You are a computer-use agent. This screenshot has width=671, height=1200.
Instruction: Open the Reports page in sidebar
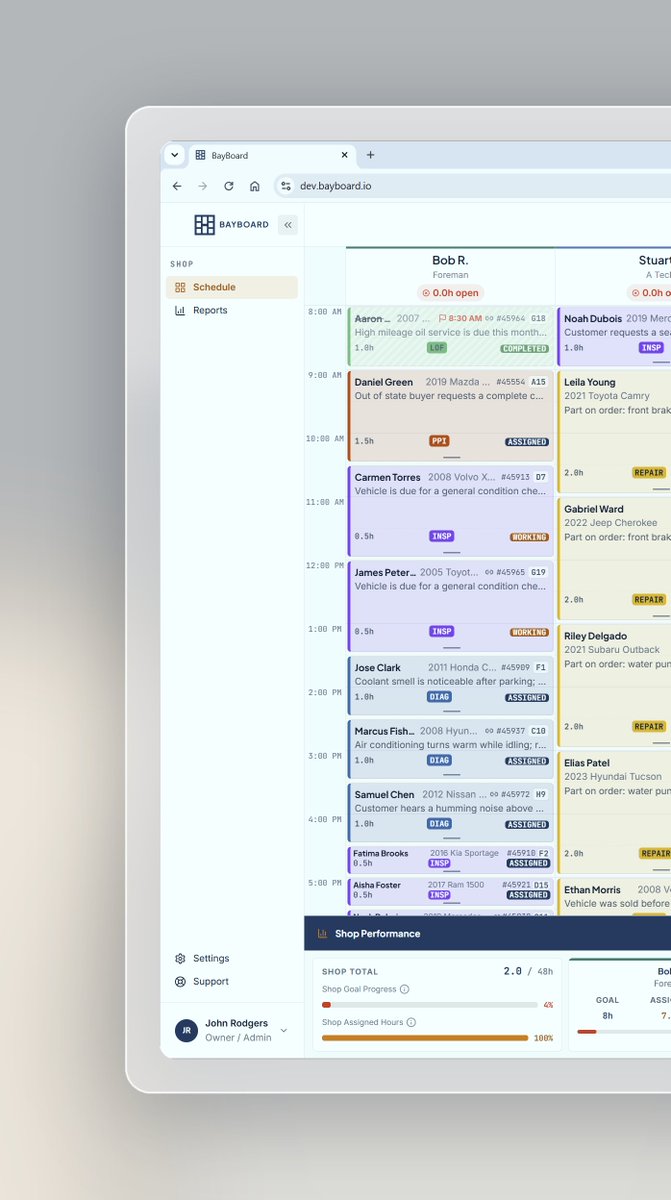[x=232, y=310]
